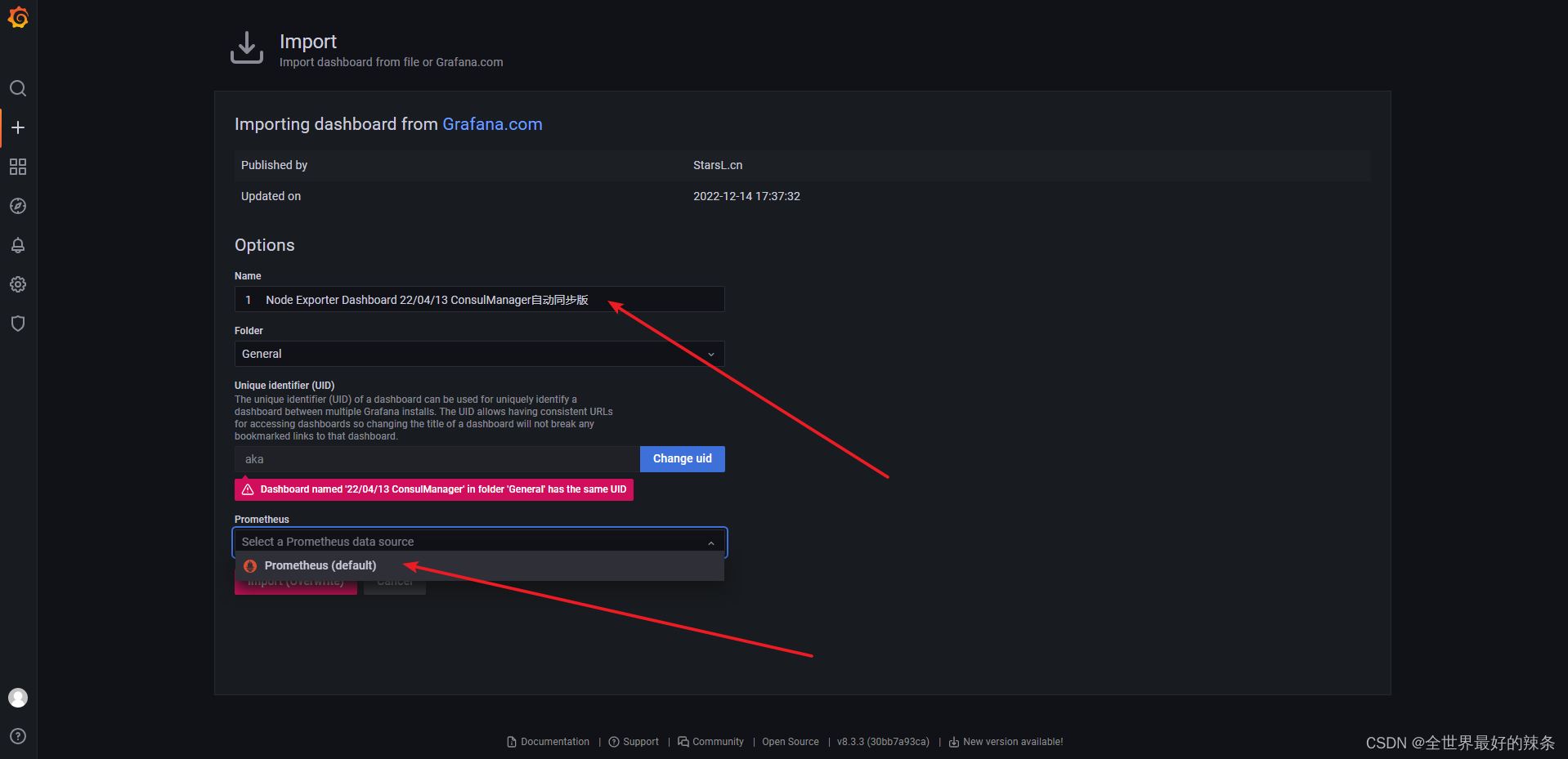Image resolution: width=1568 pixels, height=759 pixels.
Task: Open the Create plus icon in sidebar
Action: pyautogui.click(x=18, y=127)
